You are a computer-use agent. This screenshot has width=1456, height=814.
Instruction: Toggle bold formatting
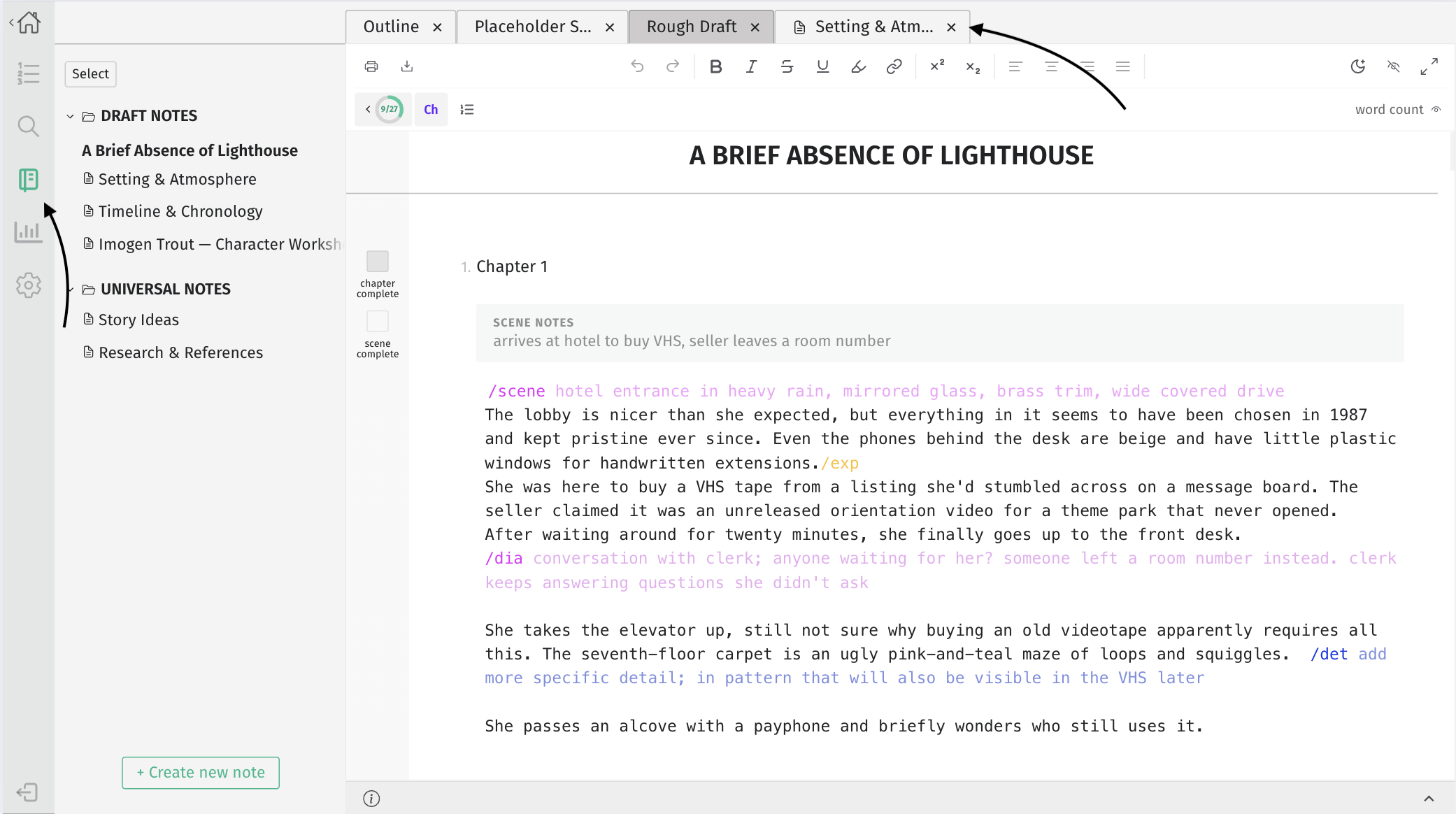pyautogui.click(x=715, y=66)
